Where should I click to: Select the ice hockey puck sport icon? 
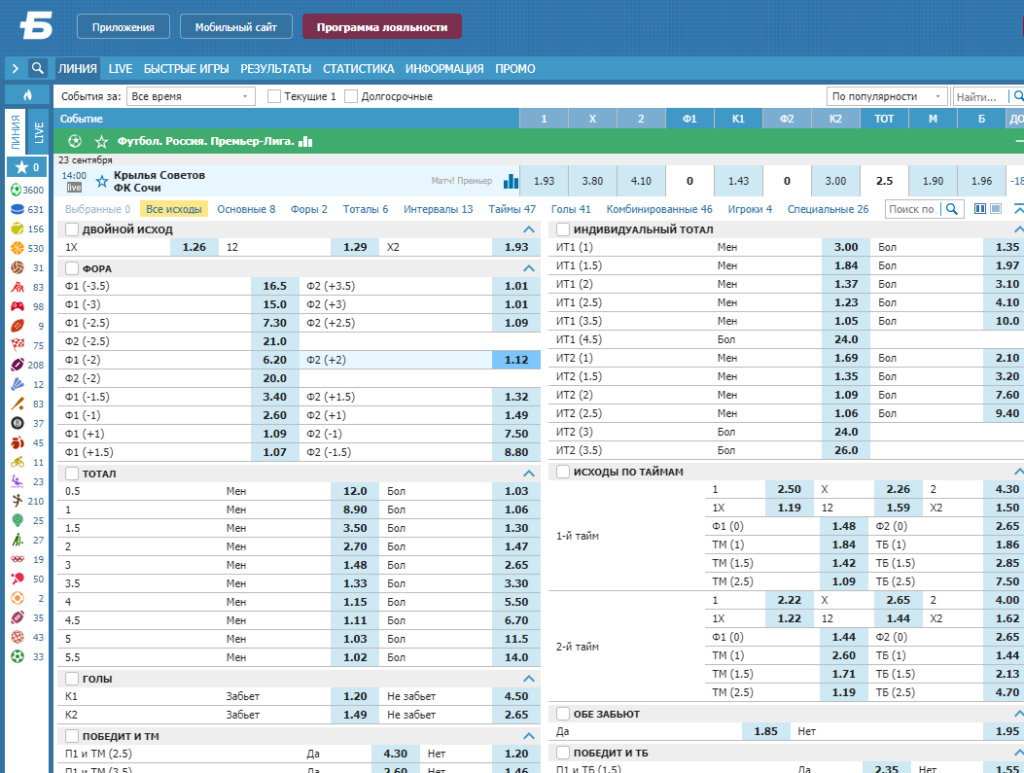pos(18,210)
